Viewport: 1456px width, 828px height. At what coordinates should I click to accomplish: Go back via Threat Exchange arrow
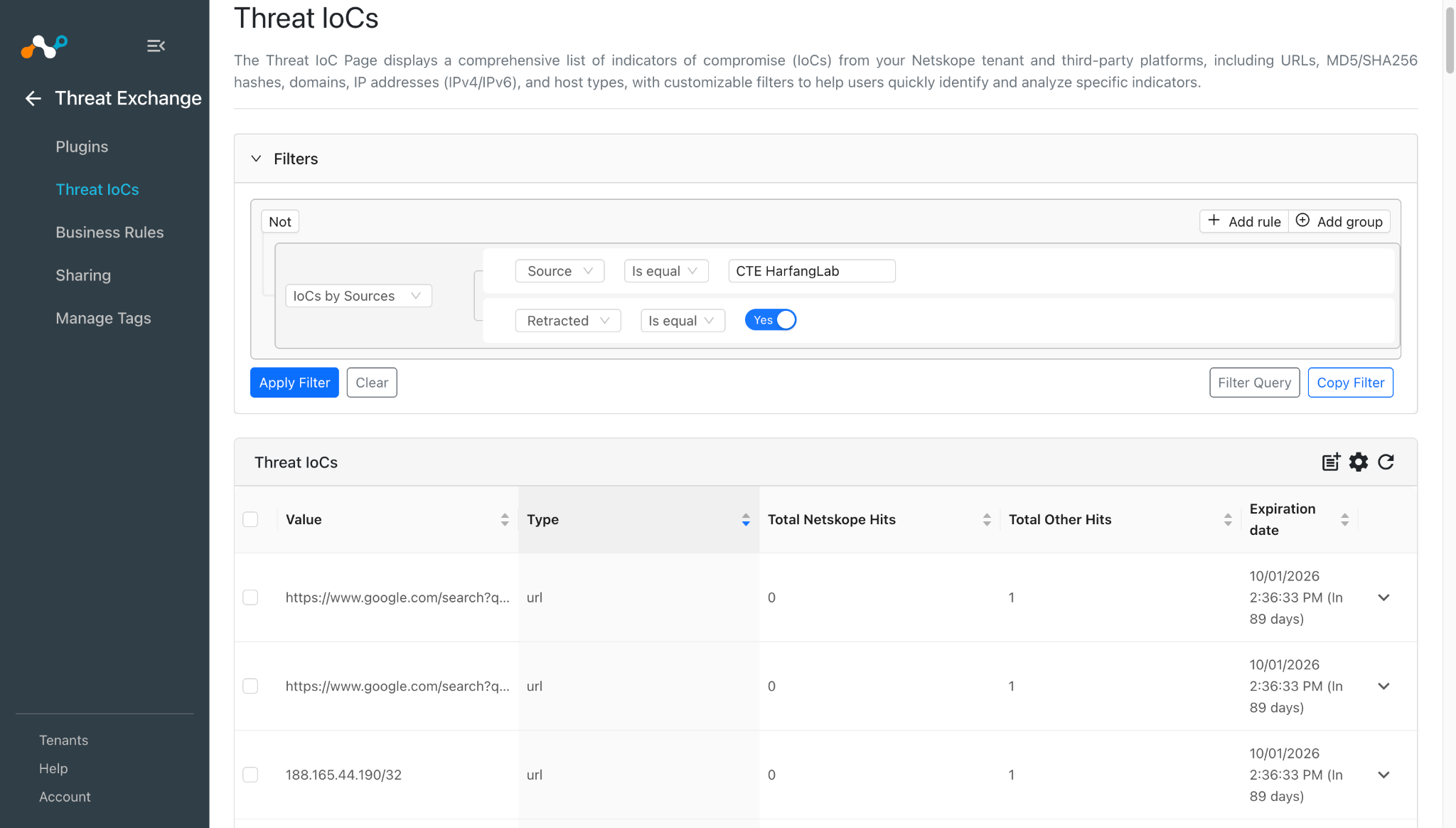coord(33,98)
